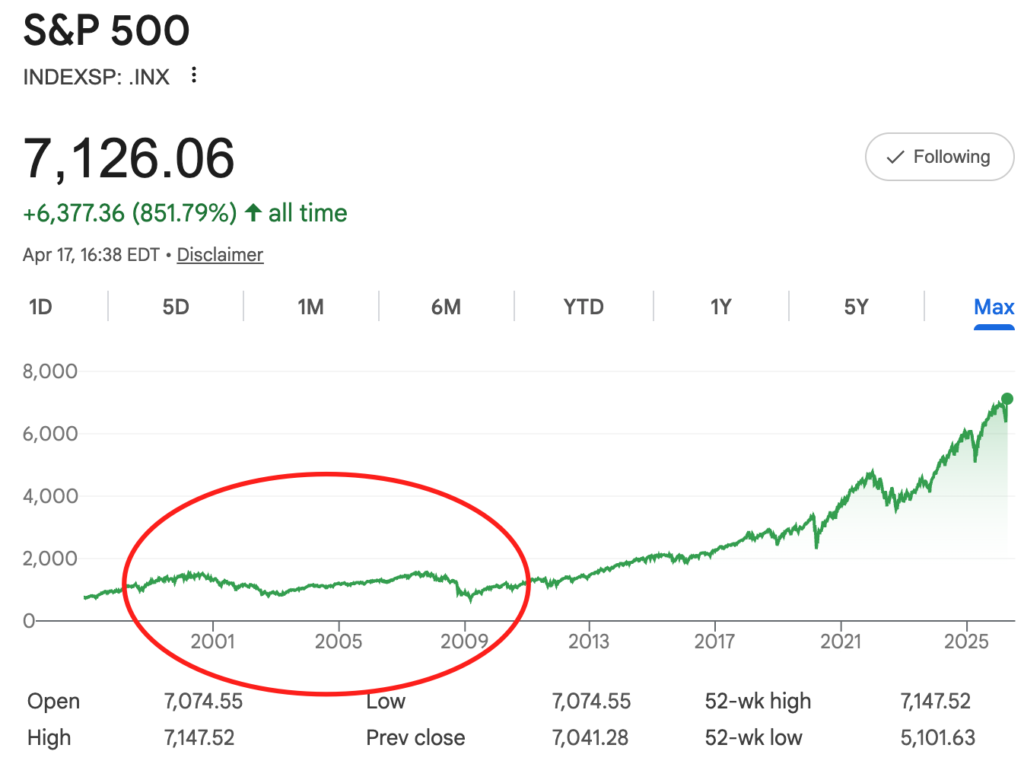The height and width of the screenshot is (764, 1024).
Task: Click the green endpoint dot on the chart
Action: 1007,399
